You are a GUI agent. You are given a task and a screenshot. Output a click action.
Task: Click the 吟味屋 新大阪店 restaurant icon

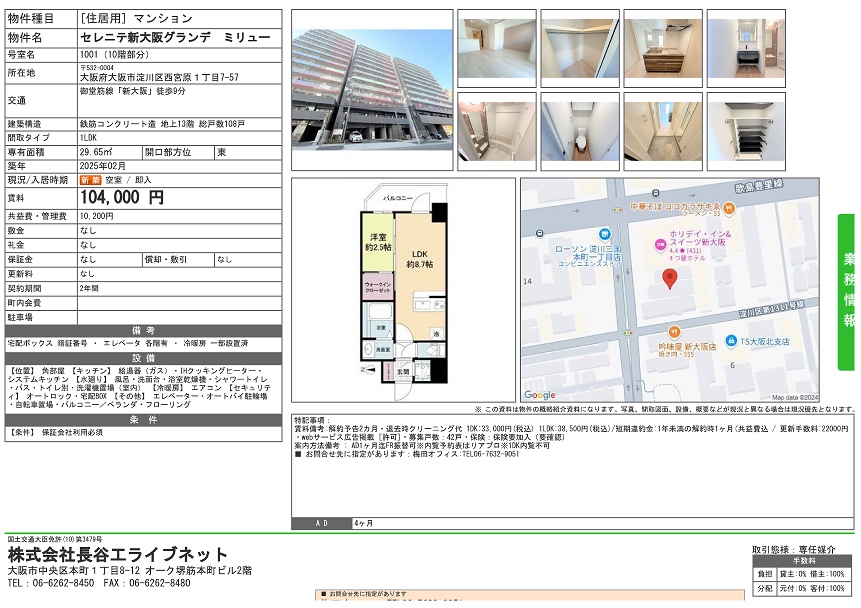coord(674,333)
